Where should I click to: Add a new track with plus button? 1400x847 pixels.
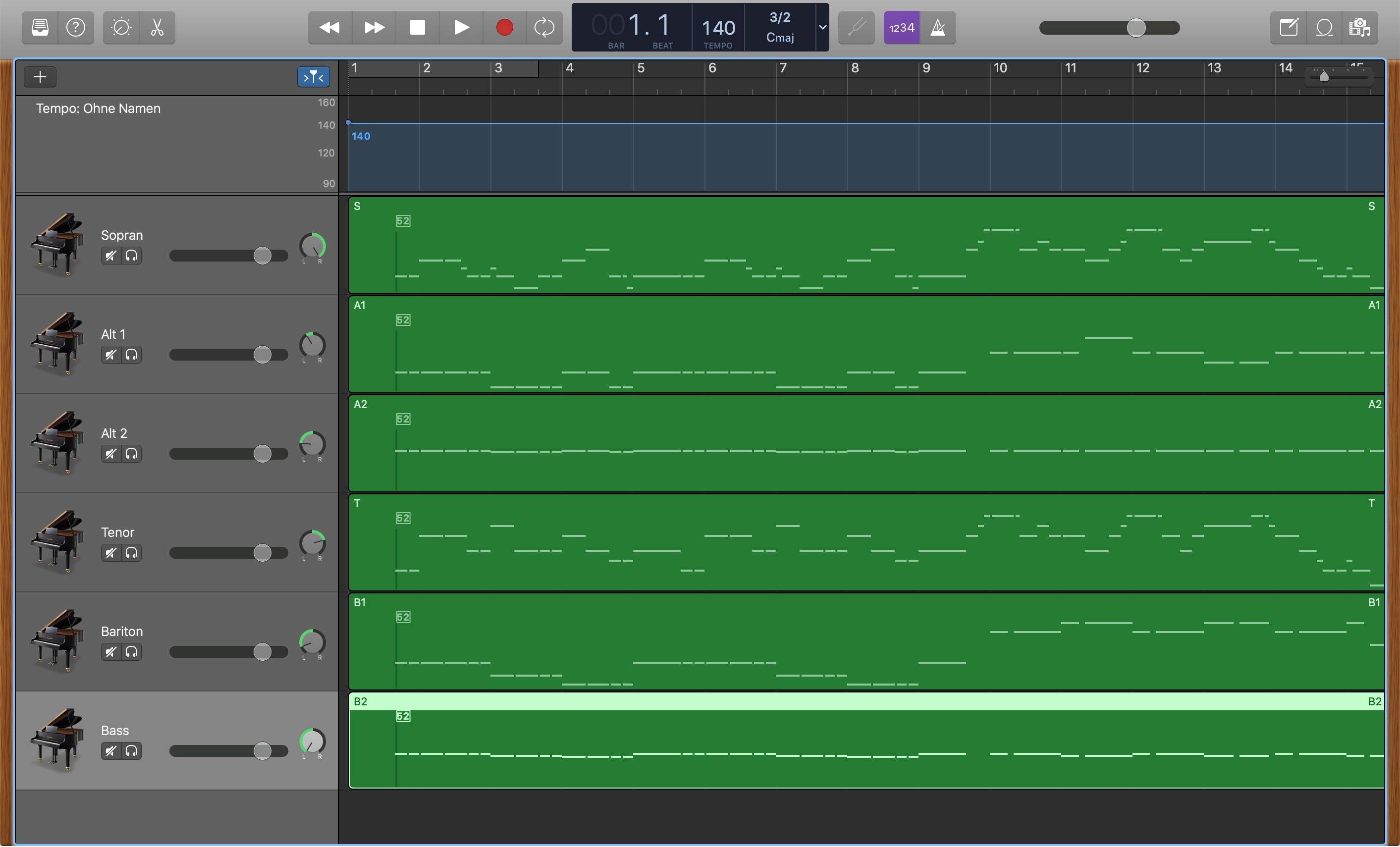point(40,77)
